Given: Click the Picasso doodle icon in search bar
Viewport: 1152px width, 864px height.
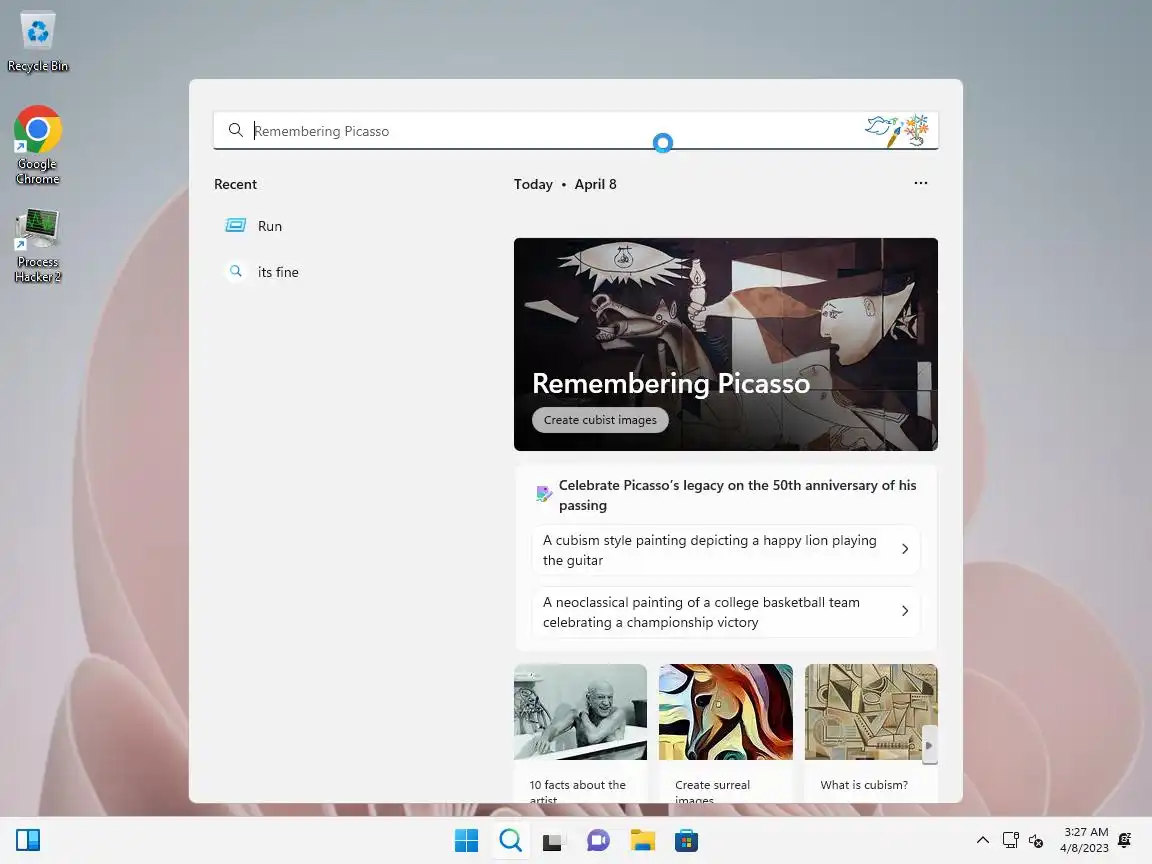Looking at the screenshot, I should coord(896,130).
